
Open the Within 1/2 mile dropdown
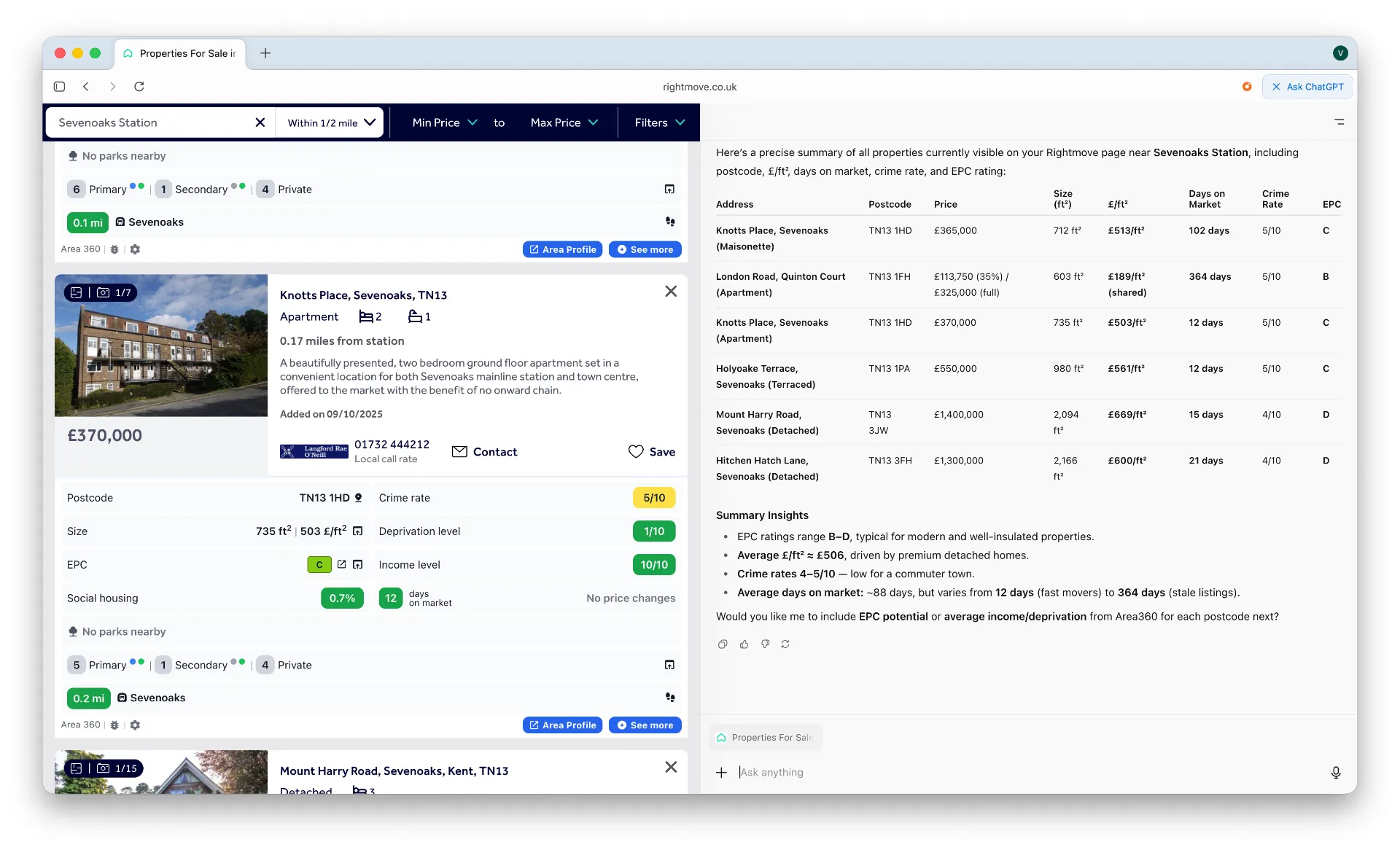click(329, 122)
